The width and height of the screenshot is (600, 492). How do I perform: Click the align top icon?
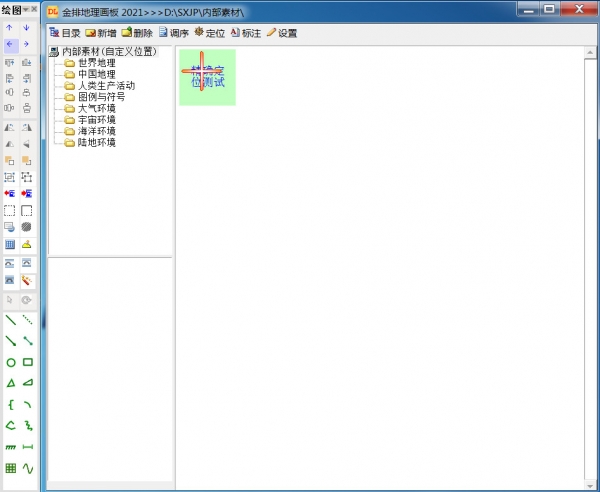click(10, 62)
